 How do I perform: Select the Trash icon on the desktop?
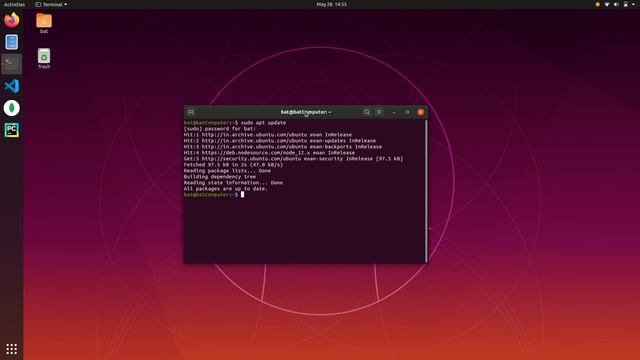[44, 58]
